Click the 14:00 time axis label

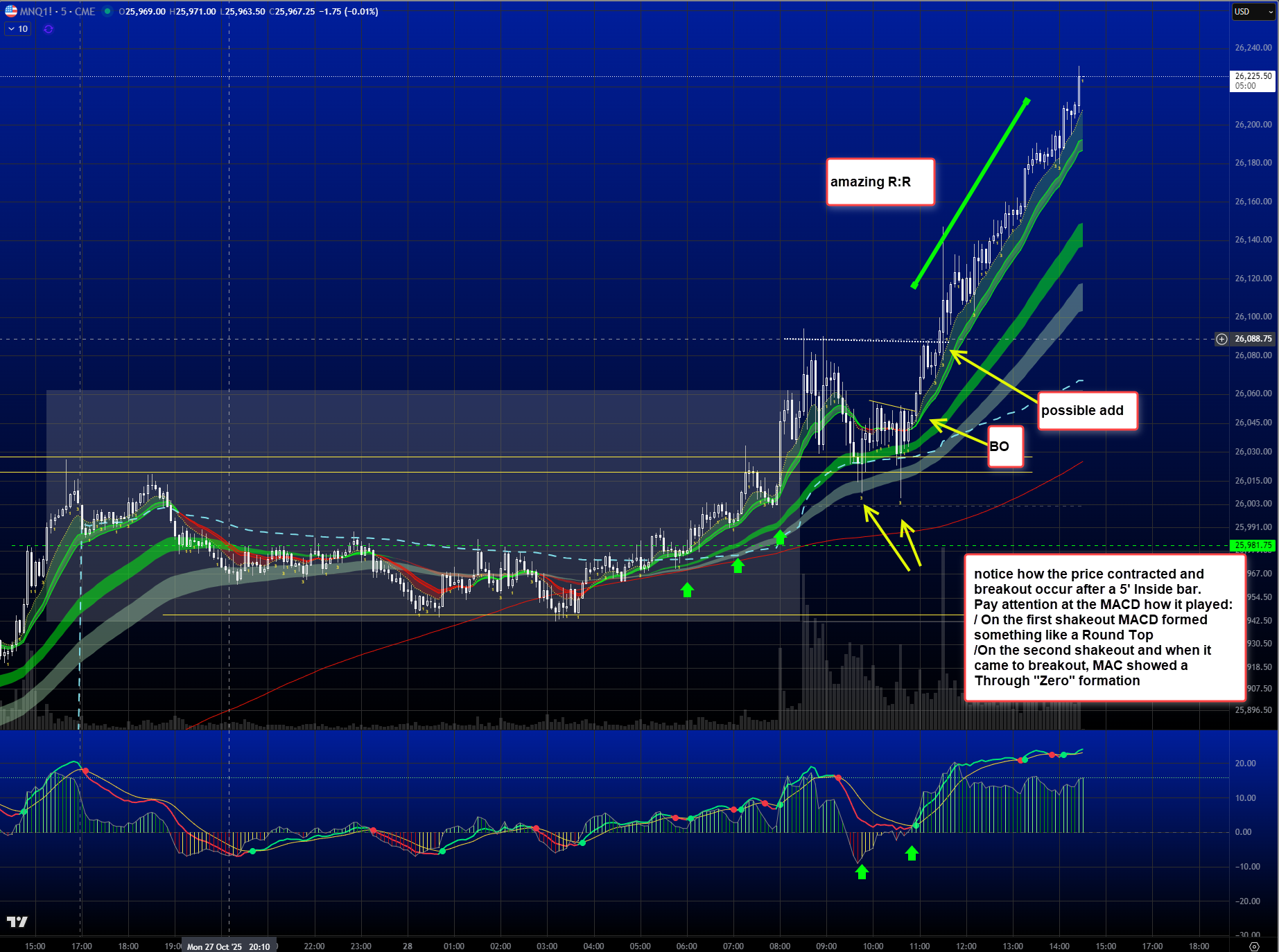coord(1059,946)
